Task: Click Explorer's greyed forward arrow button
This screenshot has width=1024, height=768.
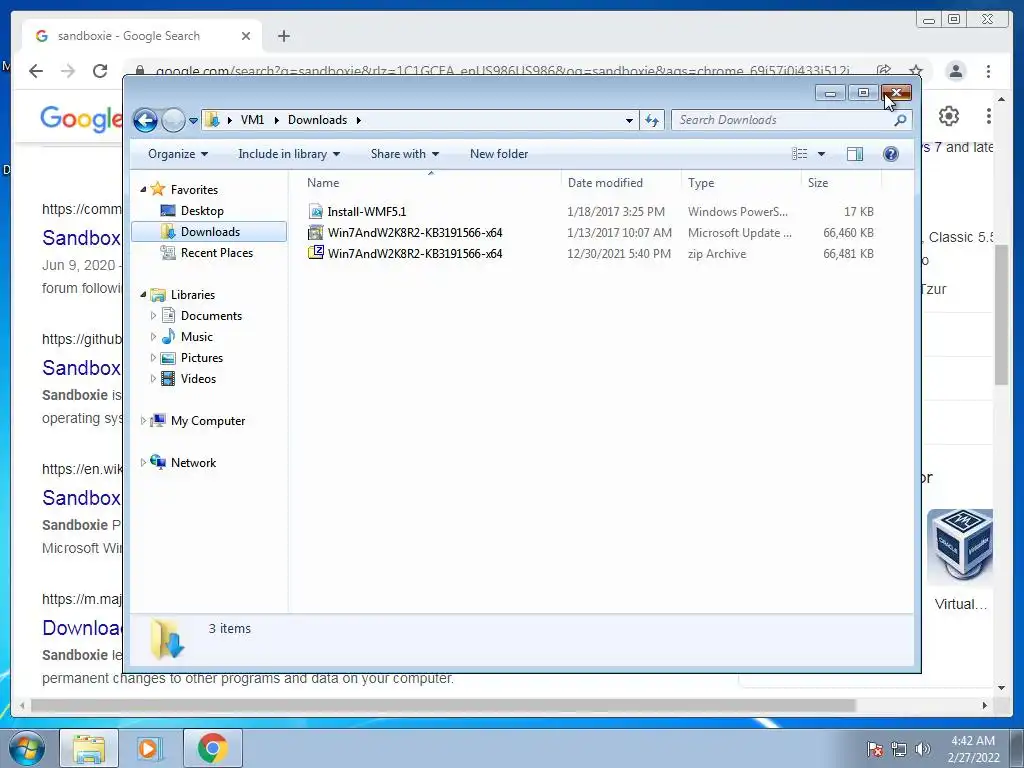Action: (173, 120)
